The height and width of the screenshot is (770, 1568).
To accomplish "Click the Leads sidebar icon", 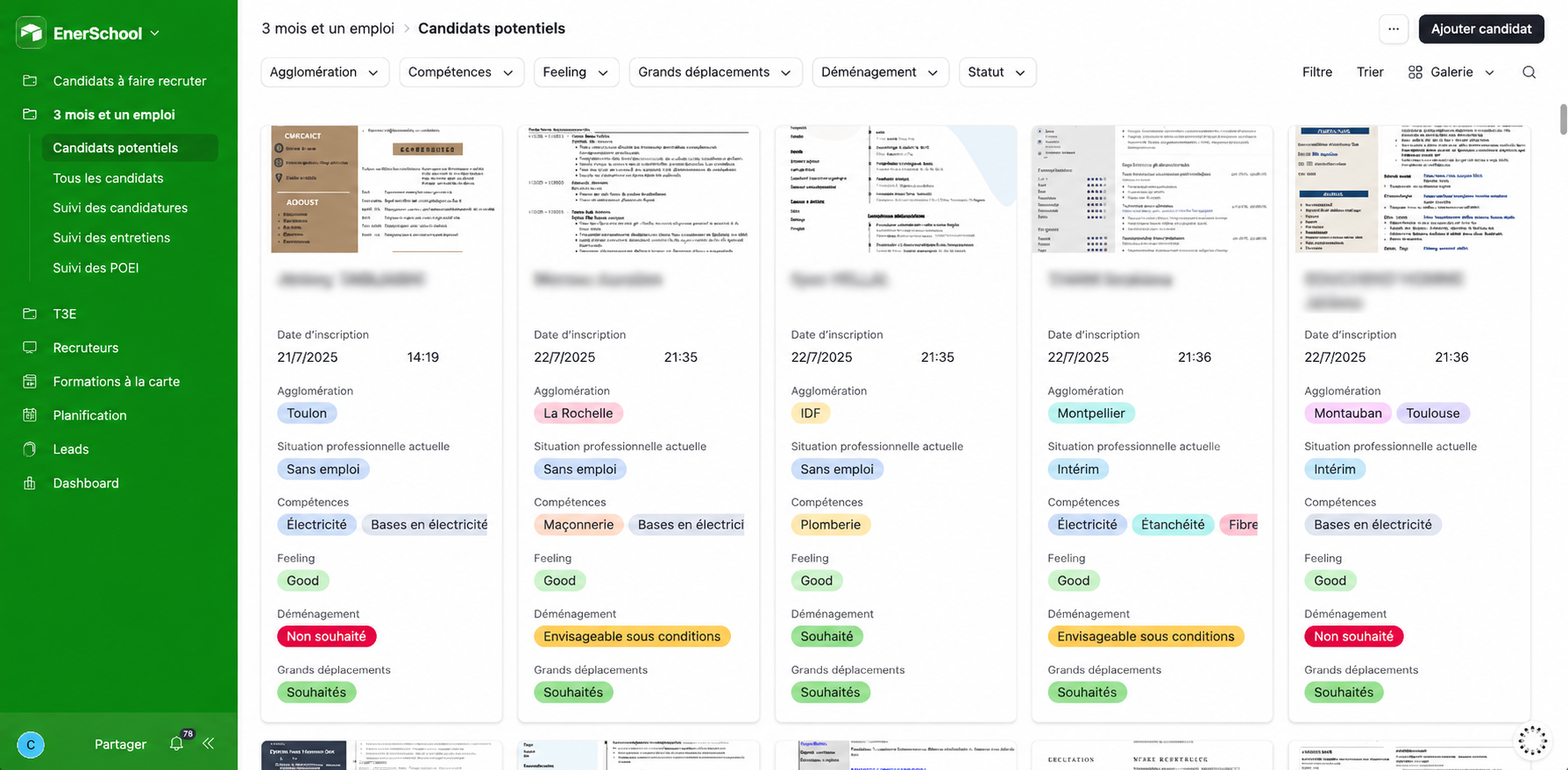I will [x=30, y=449].
